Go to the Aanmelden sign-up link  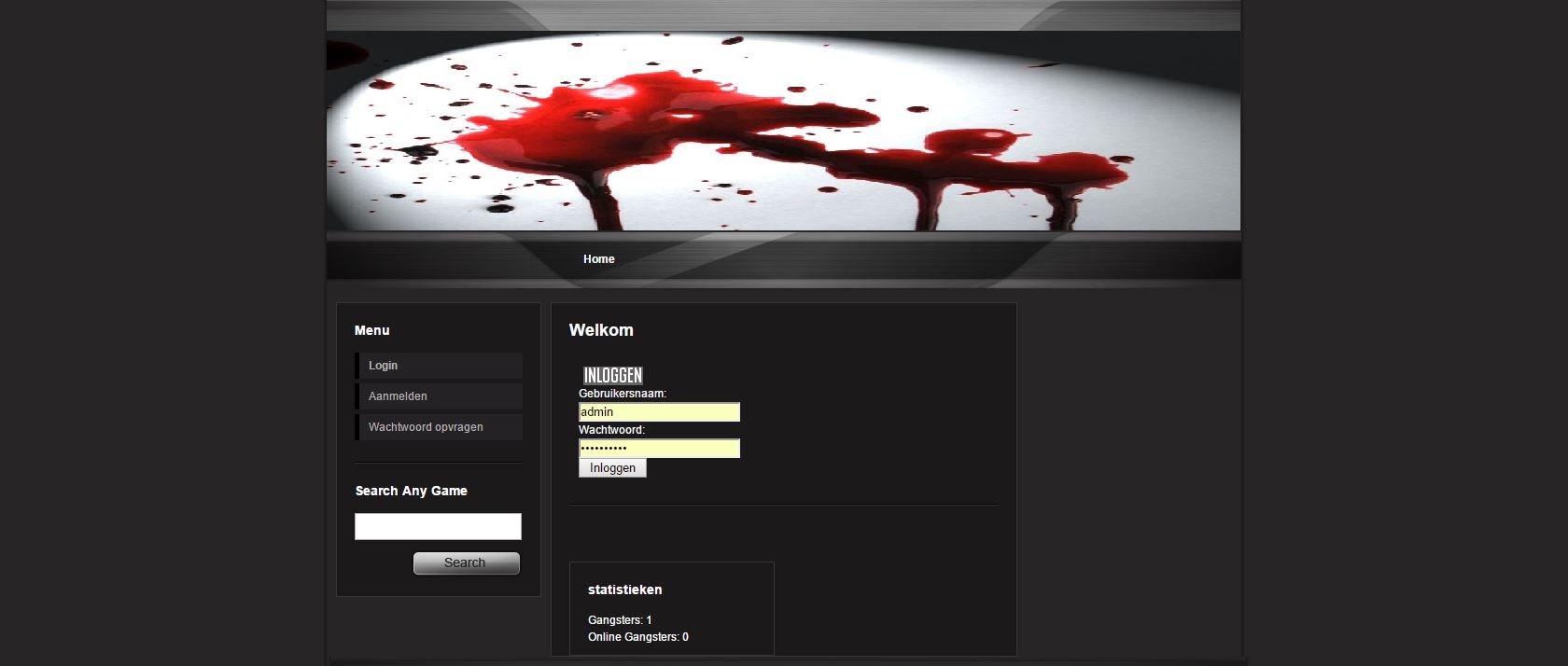pyautogui.click(x=398, y=396)
